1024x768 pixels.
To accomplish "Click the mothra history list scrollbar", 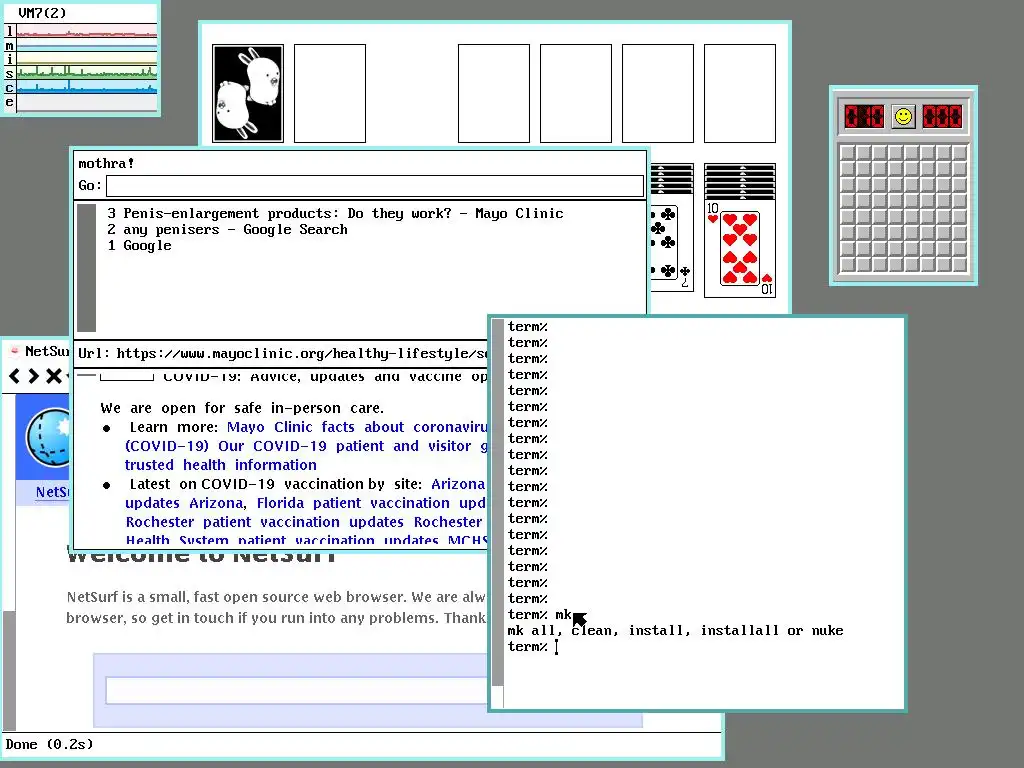I will (x=86, y=268).
